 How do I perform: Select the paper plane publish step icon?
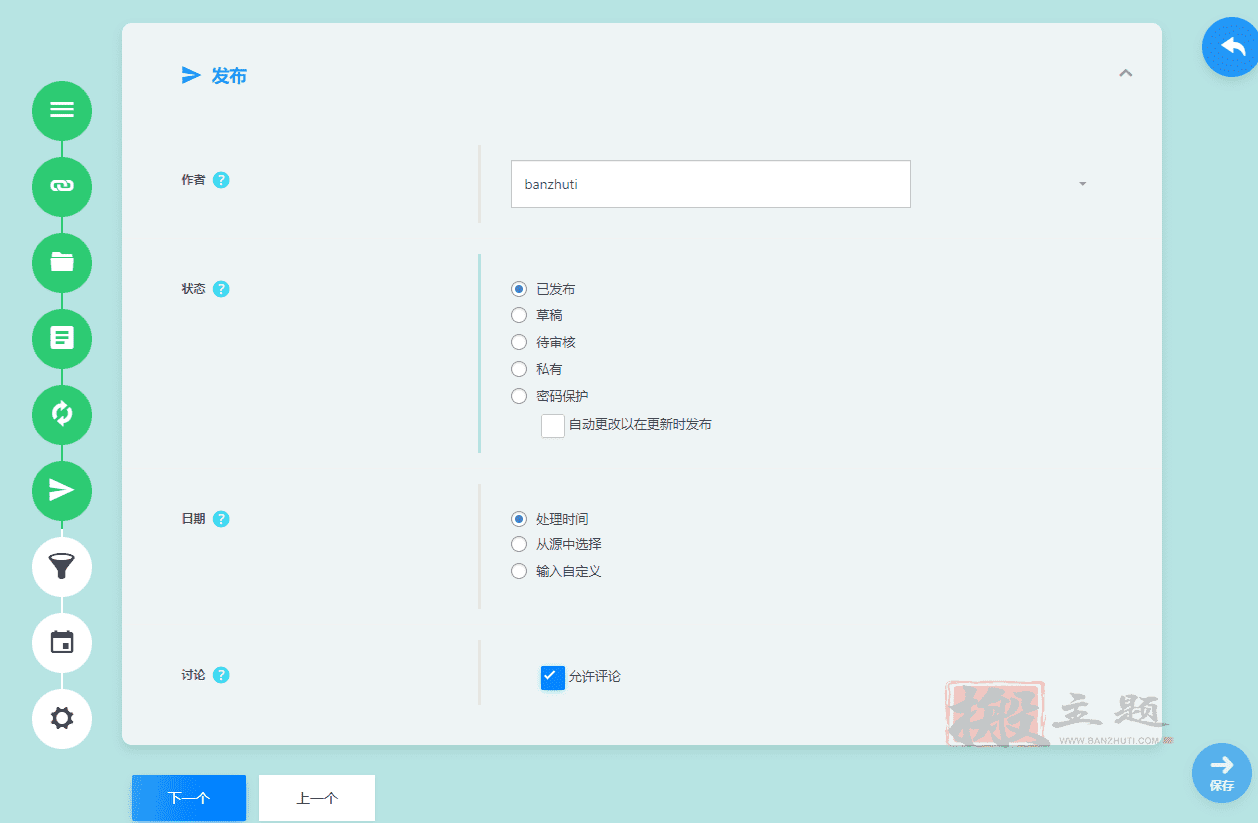pos(62,490)
